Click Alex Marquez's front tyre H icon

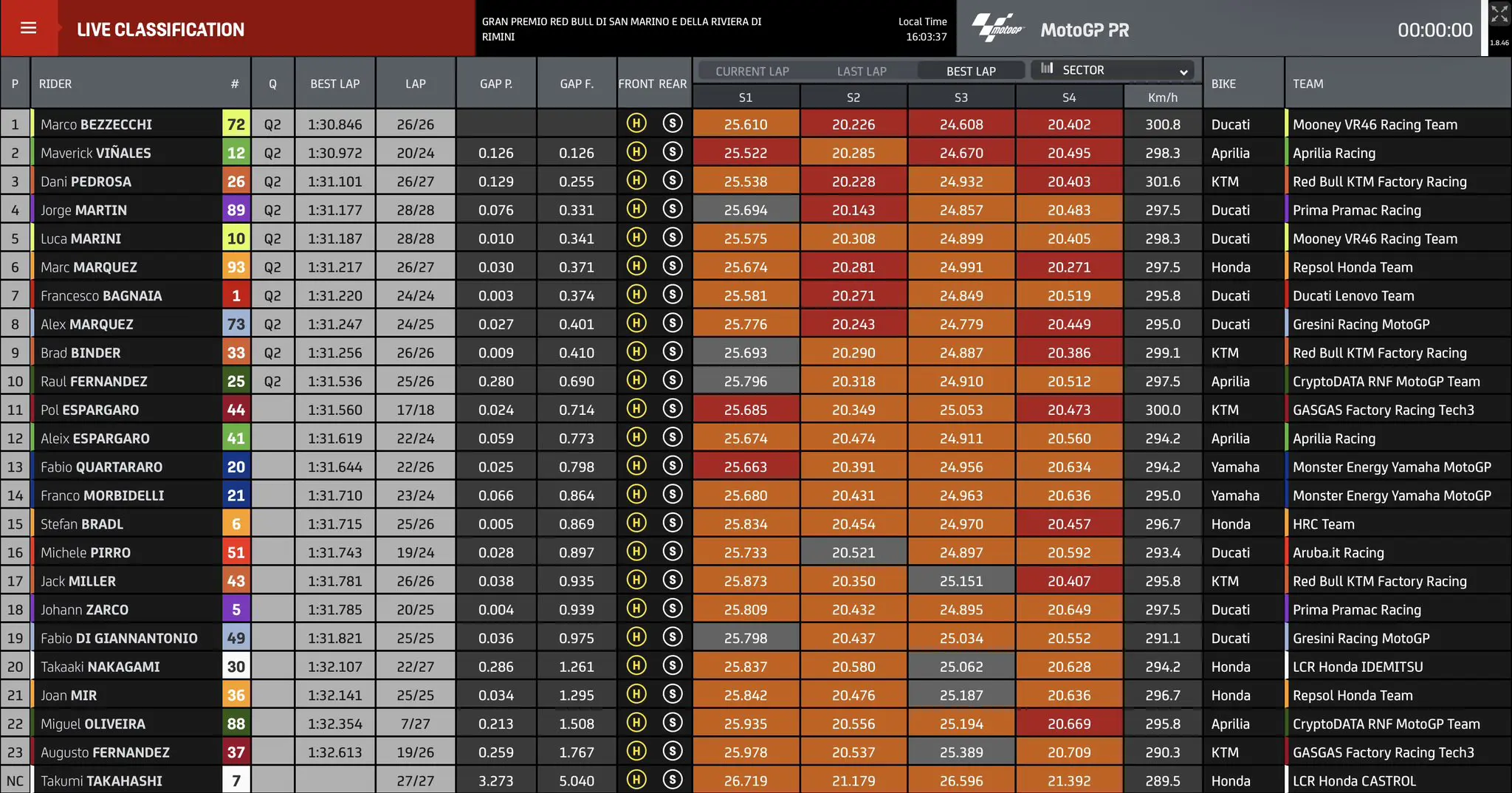pyautogui.click(x=636, y=323)
